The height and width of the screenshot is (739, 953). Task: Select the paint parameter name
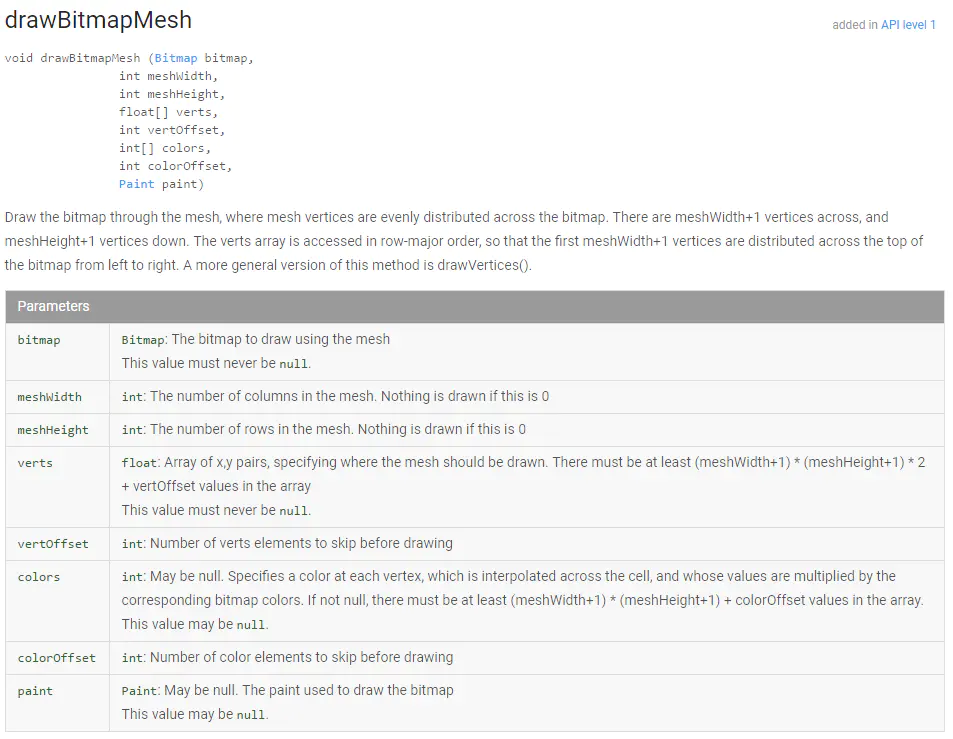pos(35,691)
